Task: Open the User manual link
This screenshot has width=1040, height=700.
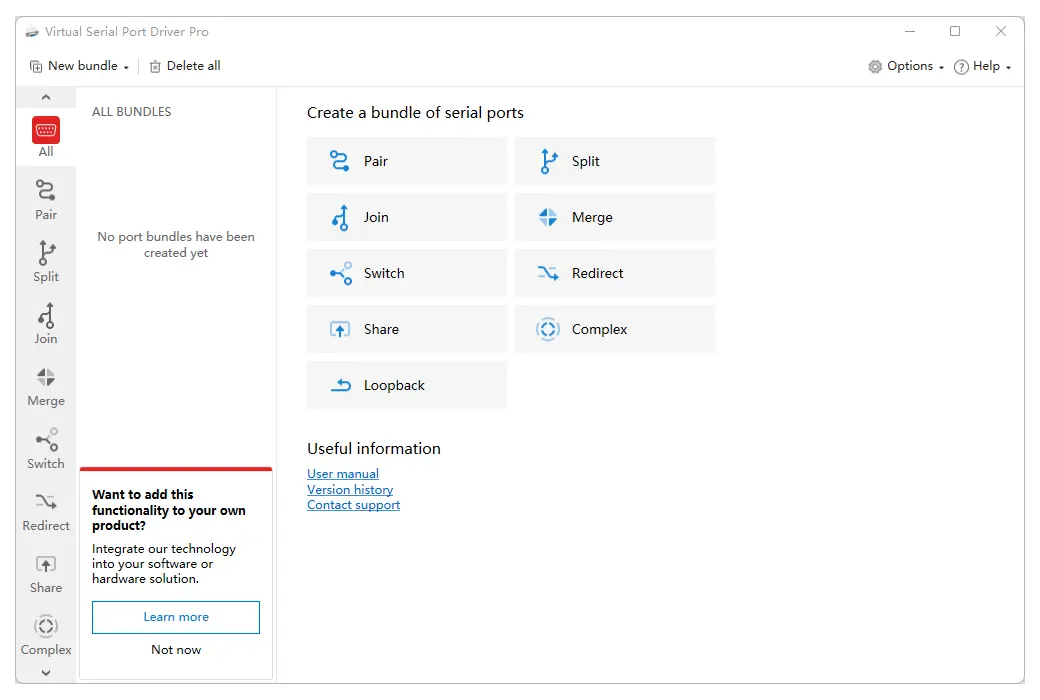Action: coord(343,474)
